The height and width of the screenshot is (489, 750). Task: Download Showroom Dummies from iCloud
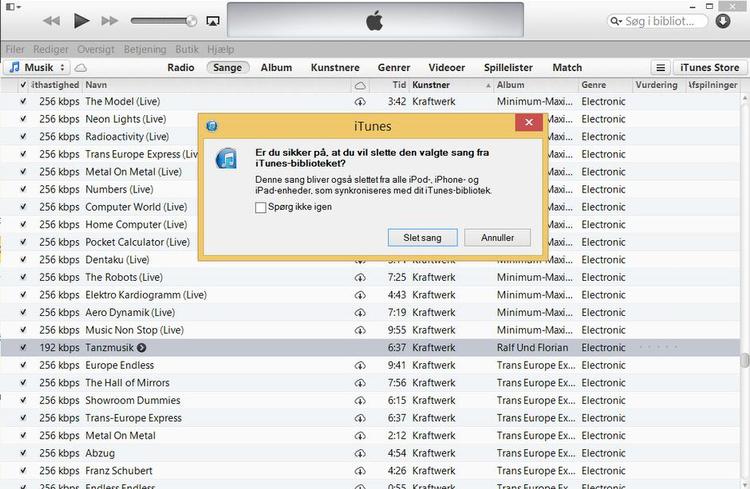click(x=360, y=401)
